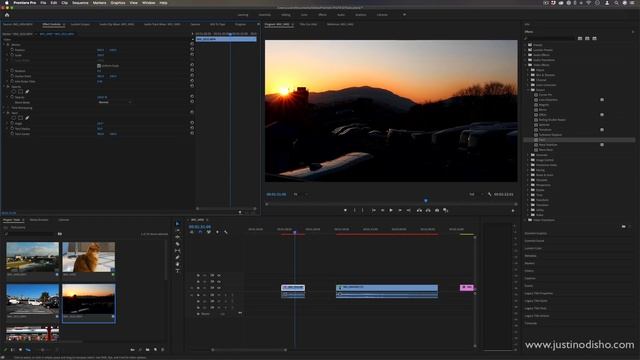Create ellipse mask under Opacity

tap(13, 92)
